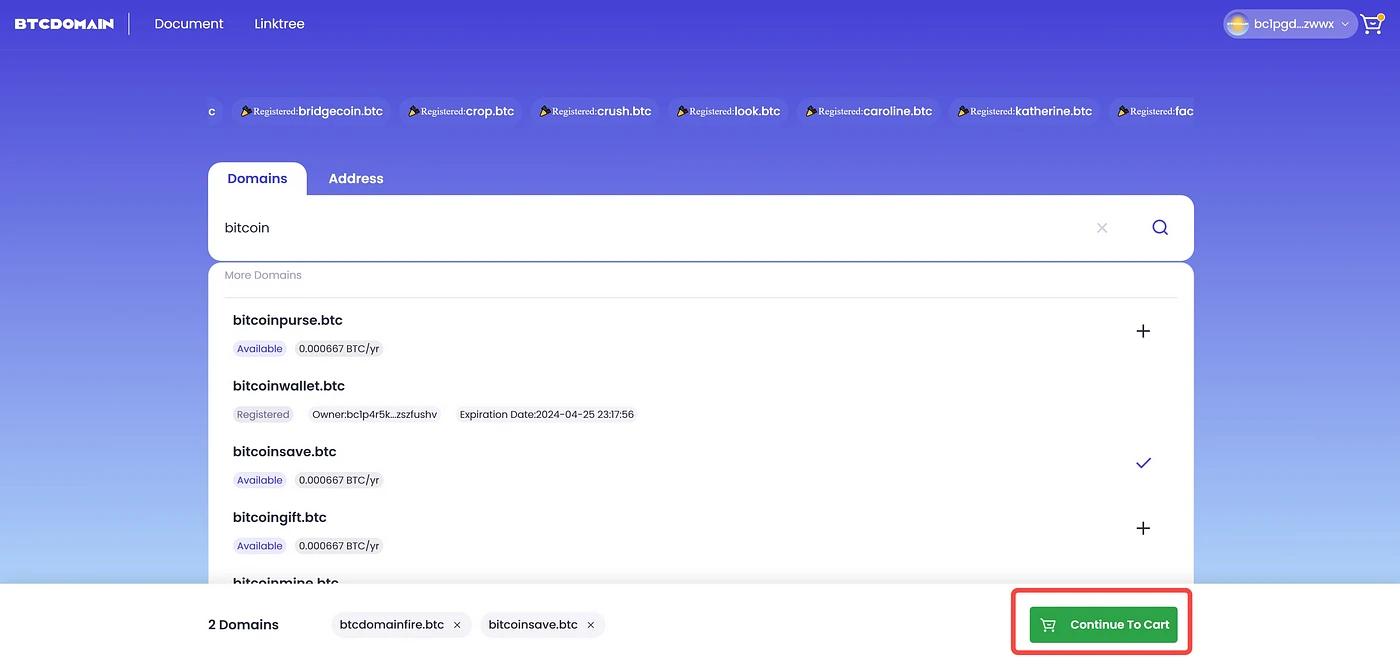
Task: Click the BTCDOMAIN logo
Action: (x=64, y=24)
